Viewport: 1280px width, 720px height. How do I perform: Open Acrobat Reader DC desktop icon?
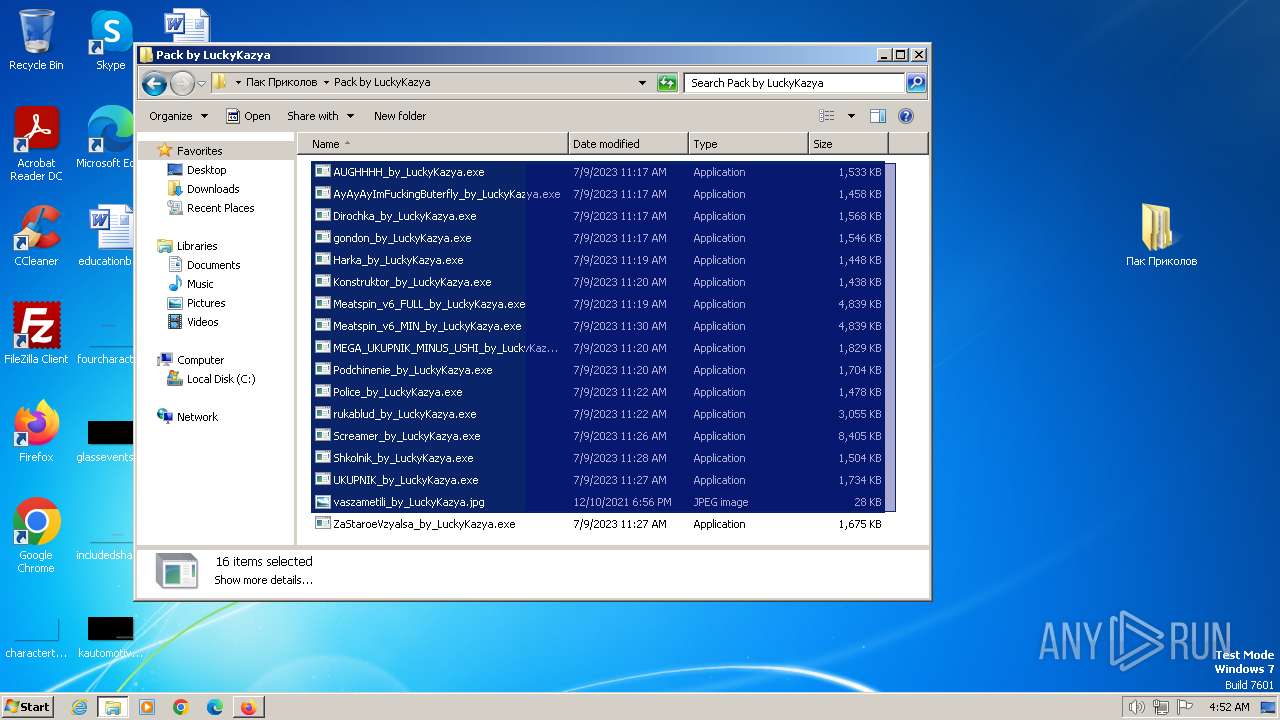tap(36, 144)
